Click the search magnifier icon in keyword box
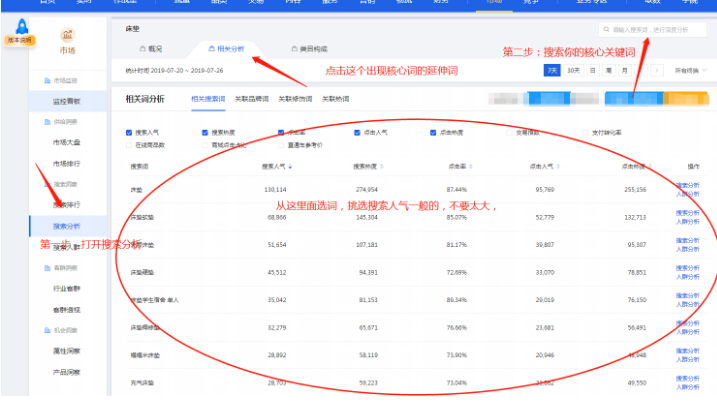This screenshot has height=407, width=717. 603,30
